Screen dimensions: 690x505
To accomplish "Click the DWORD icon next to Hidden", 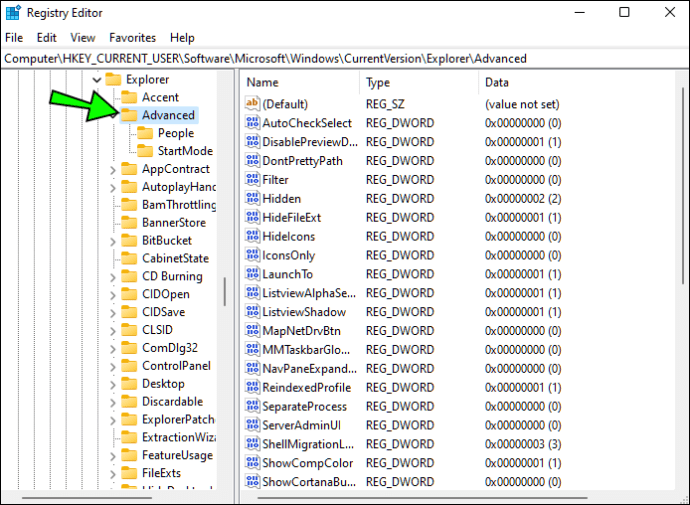I will pos(252,198).
